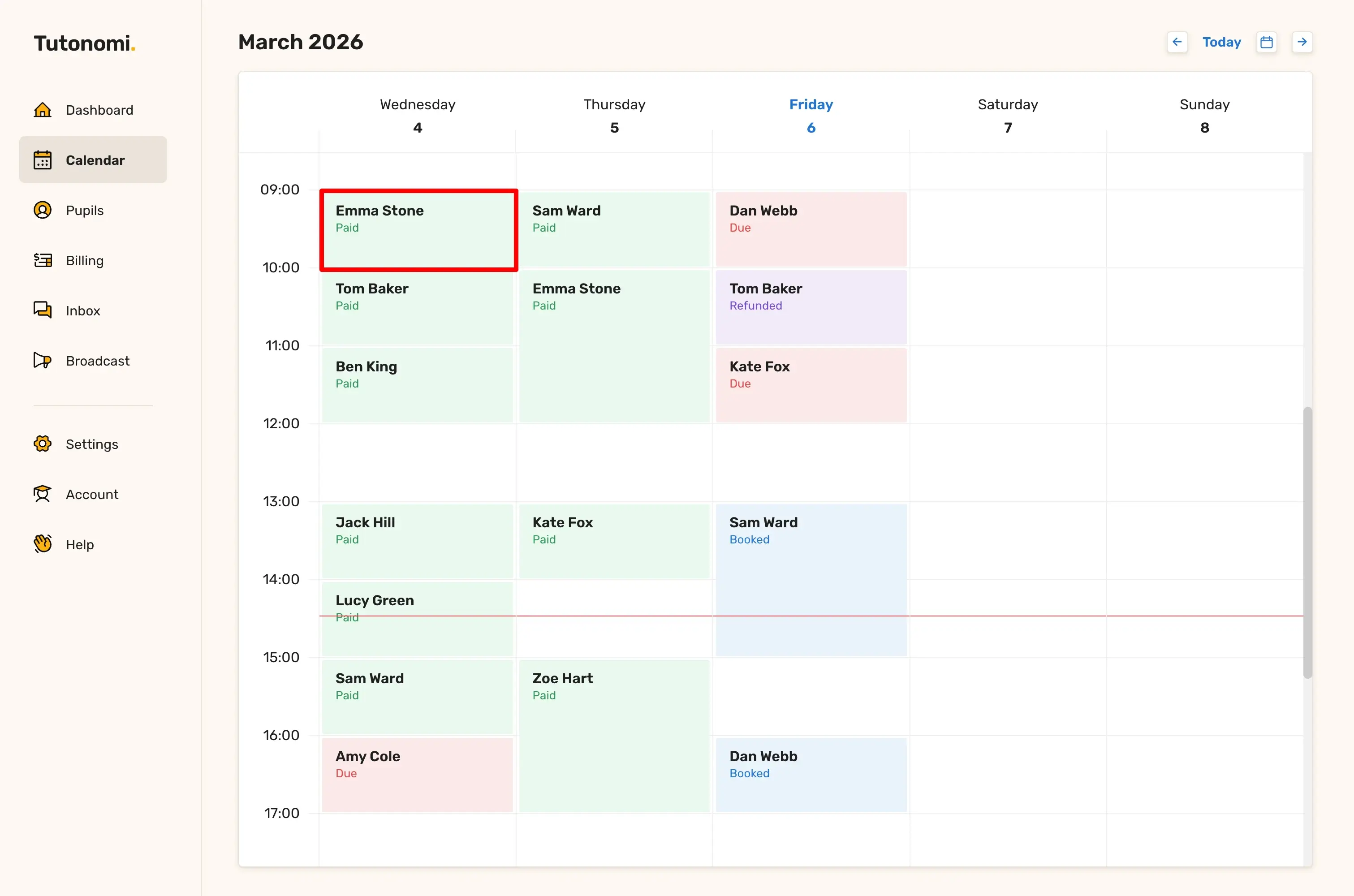The width and height of the screenshot is (1354, 896).
Task: Open the date picker calendar icon
Action: [1267, 42]
